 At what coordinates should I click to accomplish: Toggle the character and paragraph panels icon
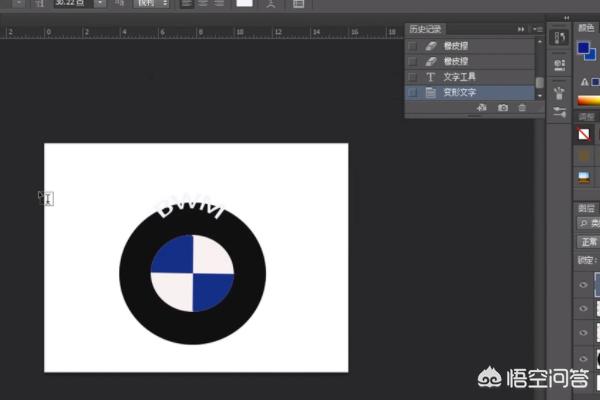coord(298,4)
